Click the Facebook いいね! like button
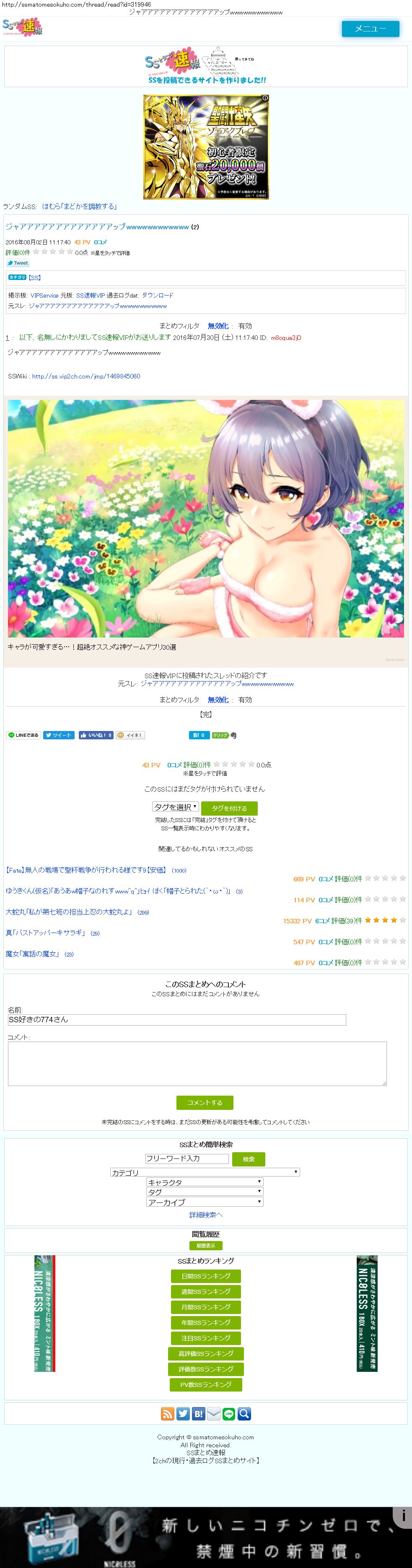412x1568 pixels. 96,735
